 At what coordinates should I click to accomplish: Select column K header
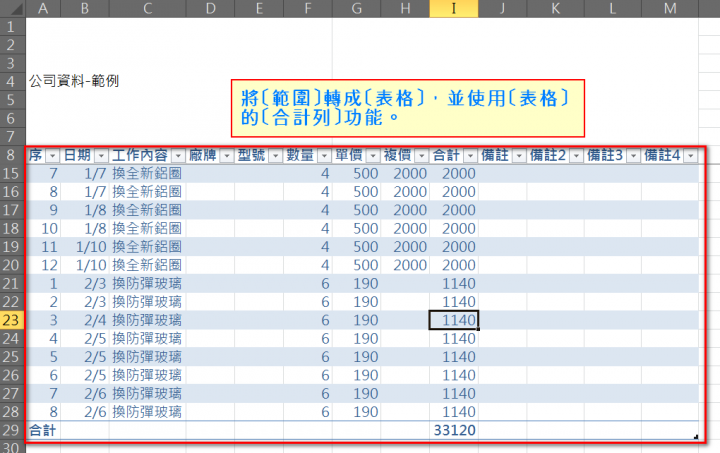tap(555, 8)
